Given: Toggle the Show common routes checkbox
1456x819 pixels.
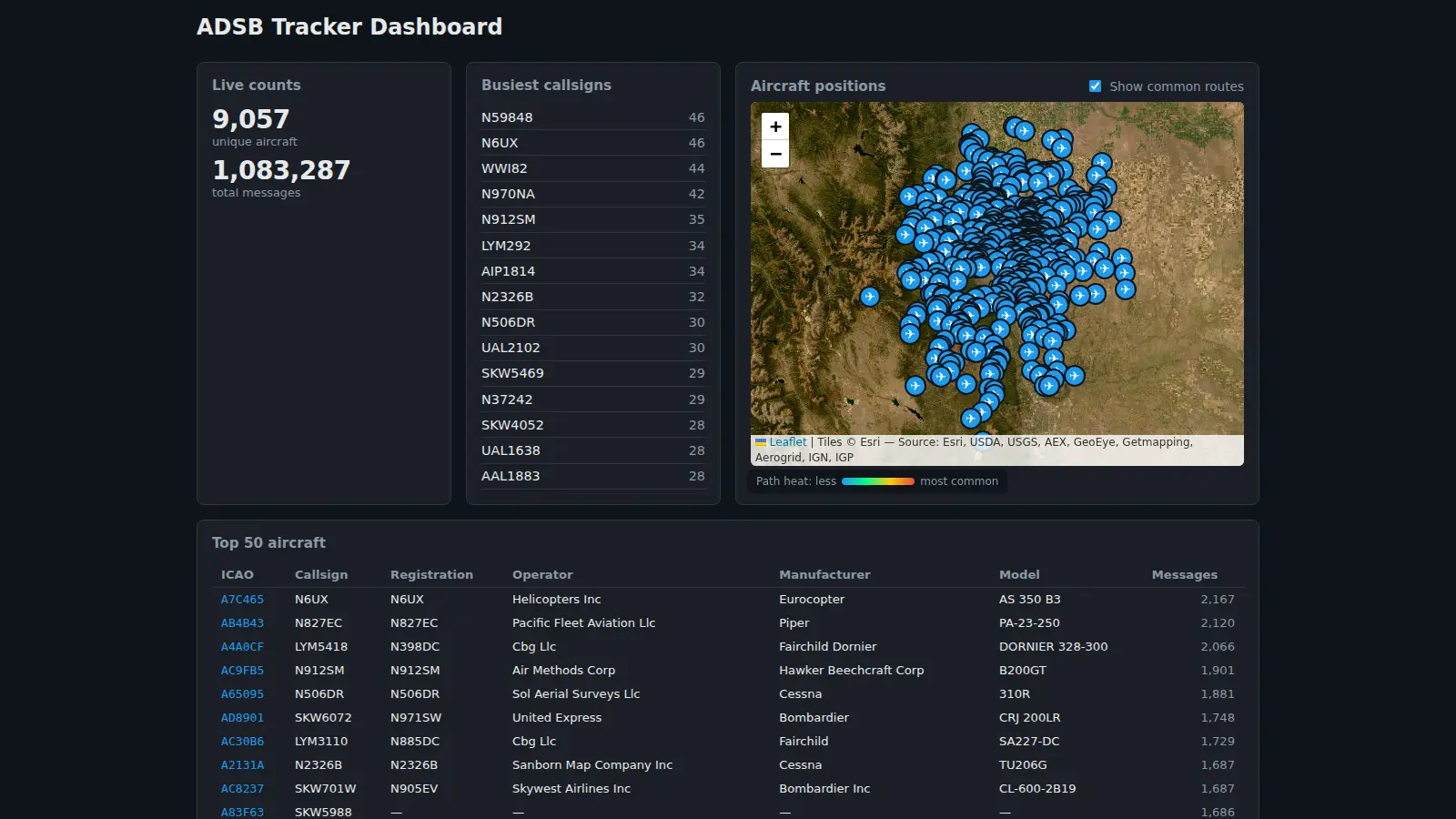Looking at the screenshot, I should (x=1096, y=86).
